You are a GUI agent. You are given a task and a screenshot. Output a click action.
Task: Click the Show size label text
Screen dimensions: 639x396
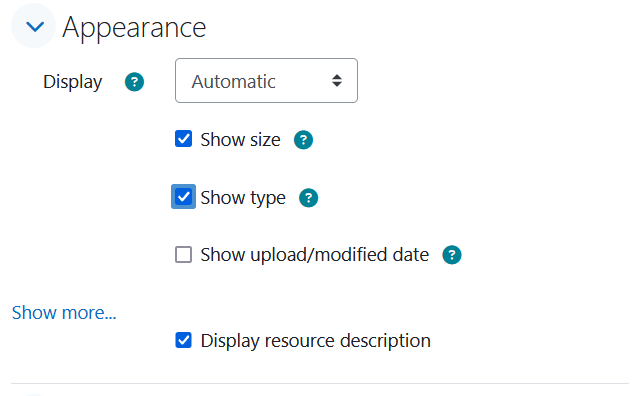(x=240, y=140)
